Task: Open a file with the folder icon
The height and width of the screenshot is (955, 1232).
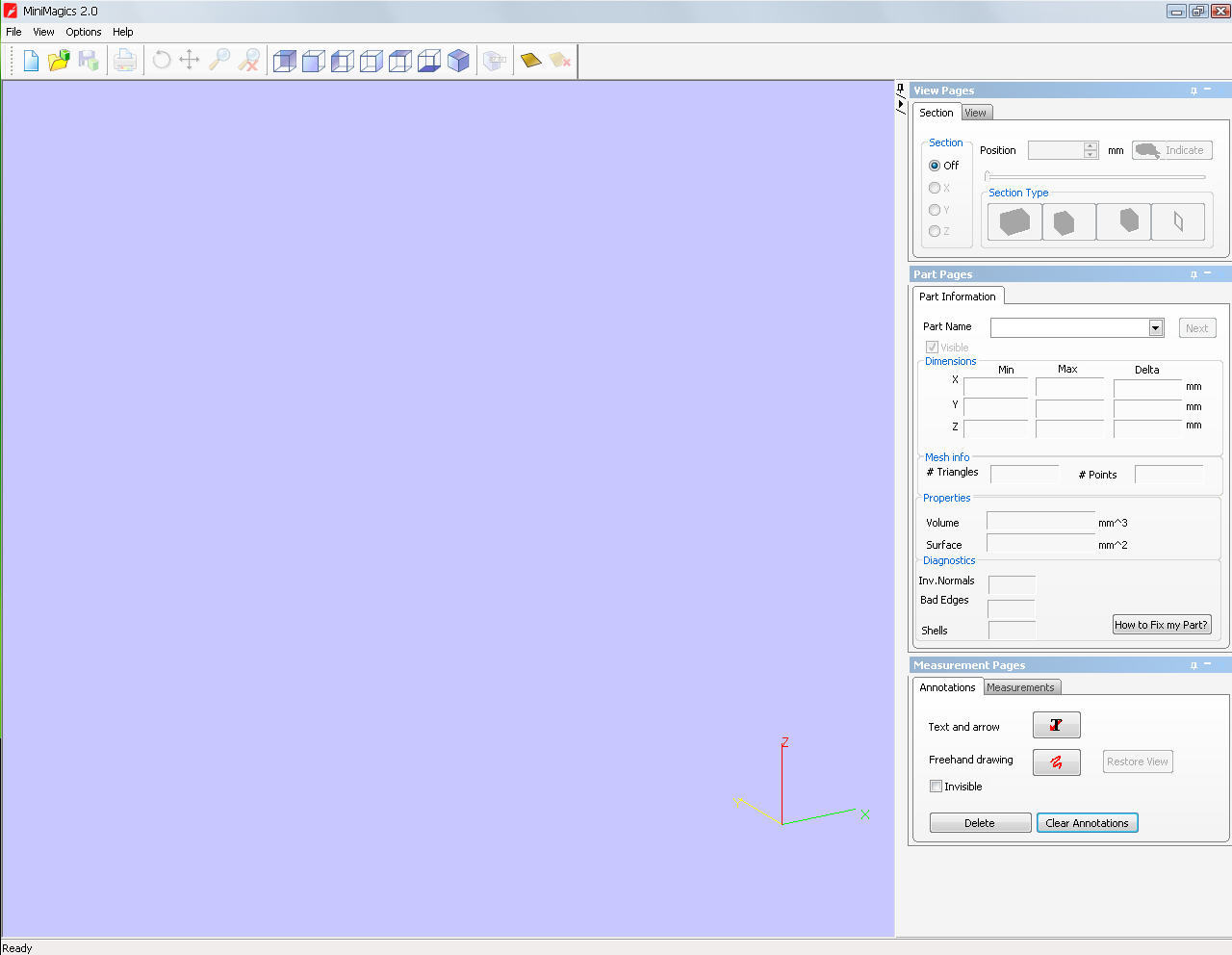Action: tap(60, 61)
